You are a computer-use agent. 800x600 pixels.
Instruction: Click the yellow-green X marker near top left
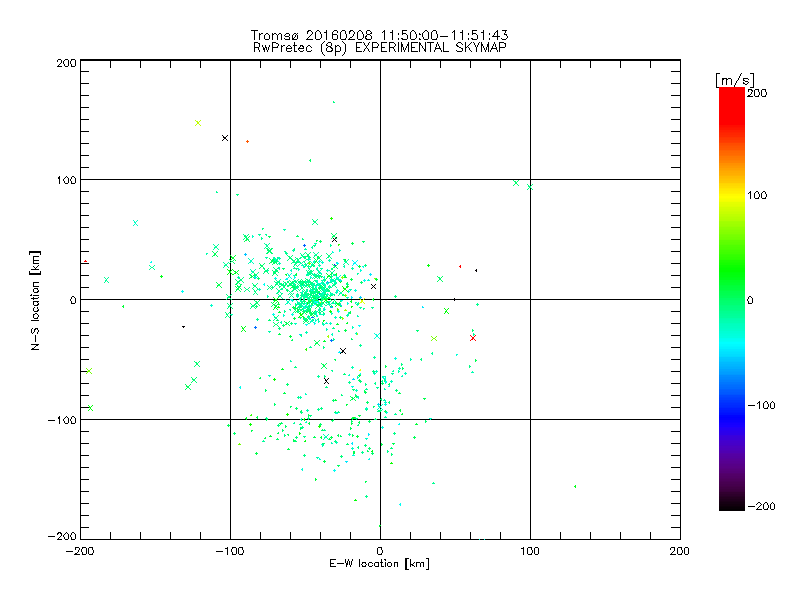click(198, 123)
